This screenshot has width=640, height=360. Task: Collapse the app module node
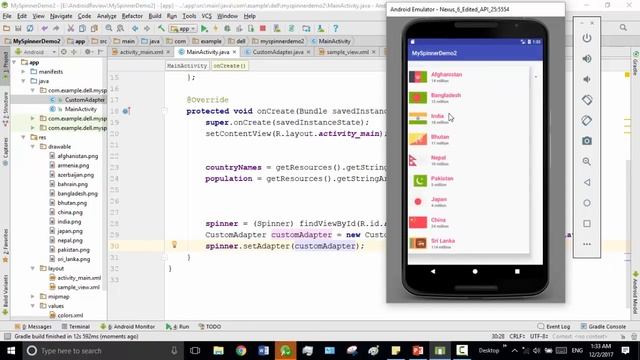point(15,62)
